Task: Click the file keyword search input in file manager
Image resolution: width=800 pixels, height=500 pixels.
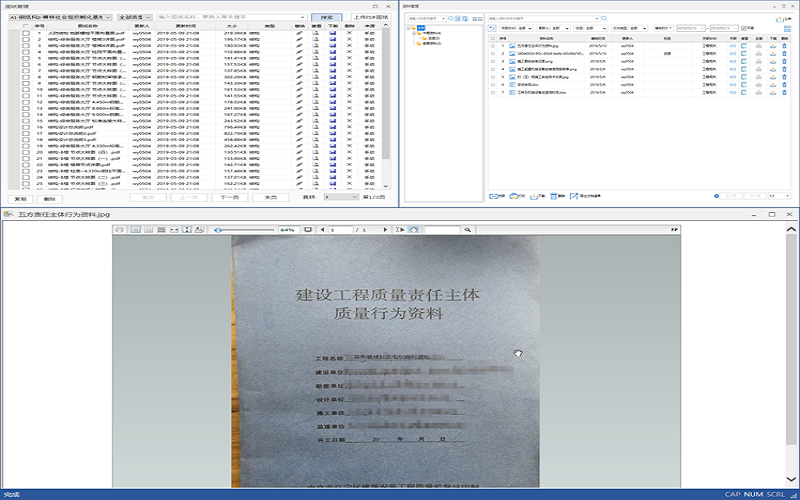Action: (x=544, y=18)
